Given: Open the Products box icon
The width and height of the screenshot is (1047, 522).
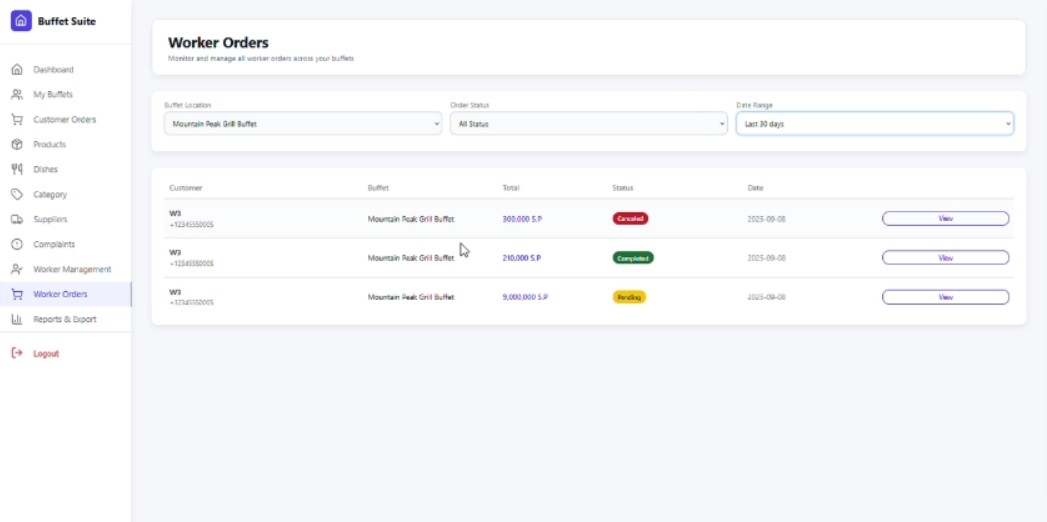Looking at the screenshot, I should 17,145.
